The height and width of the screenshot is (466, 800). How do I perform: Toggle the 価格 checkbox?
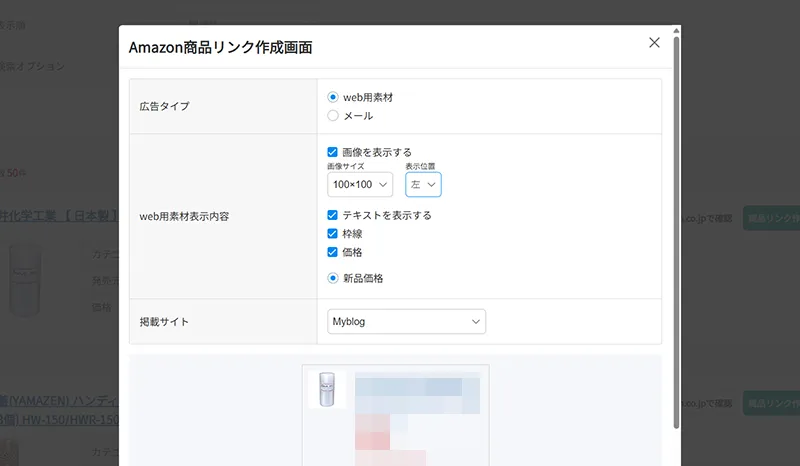tap(332, 252)
